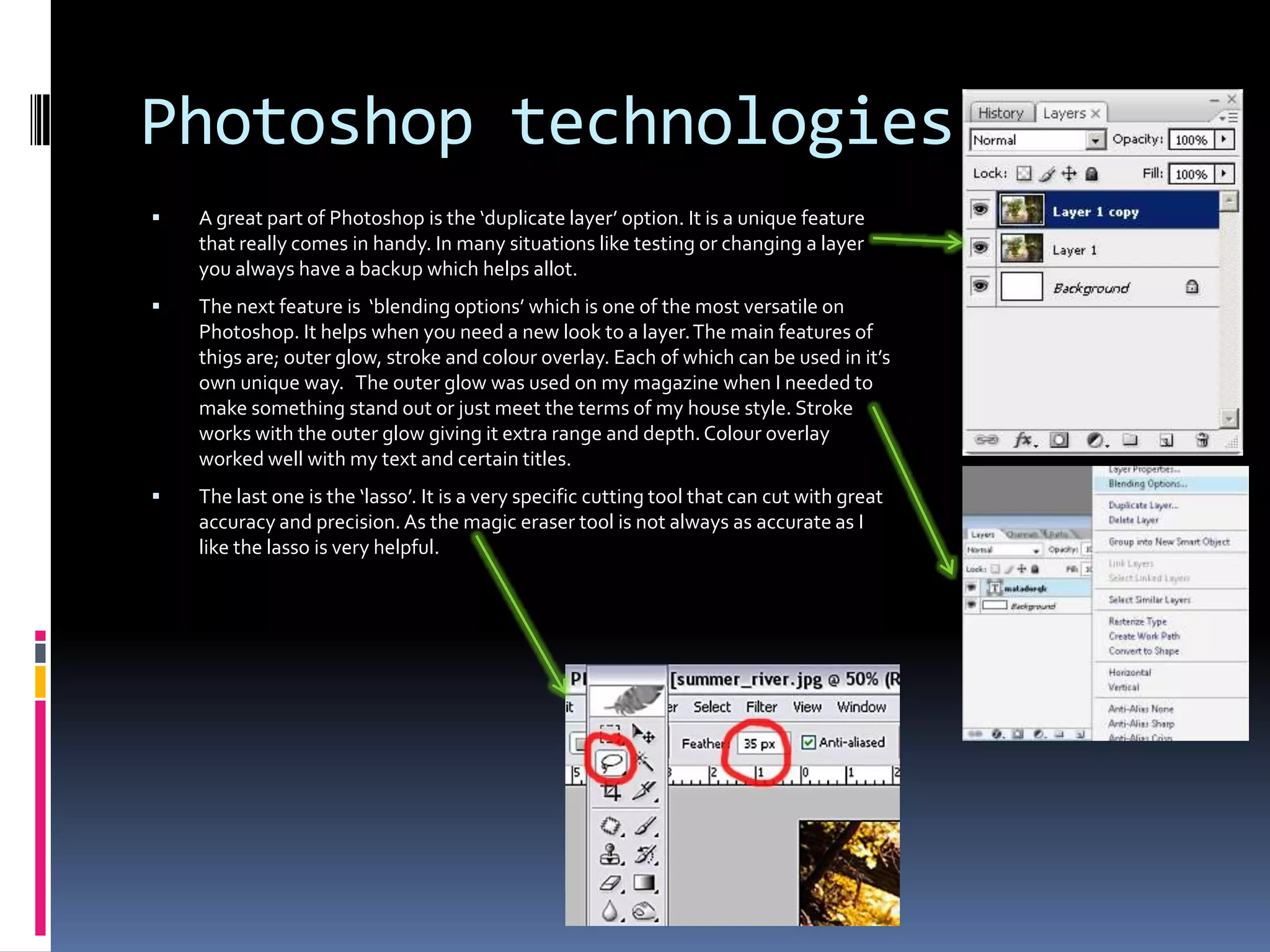
Task: Select the Sponge tool
Action: click(x=644, y=911)
